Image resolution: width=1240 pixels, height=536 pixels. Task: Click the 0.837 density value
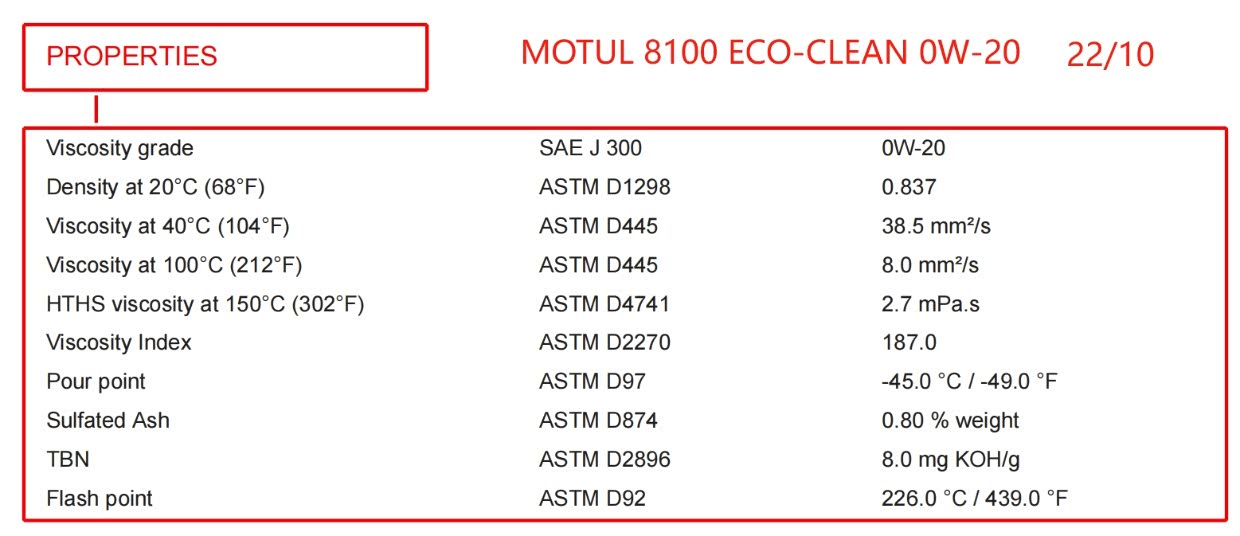tap(908, 187)
